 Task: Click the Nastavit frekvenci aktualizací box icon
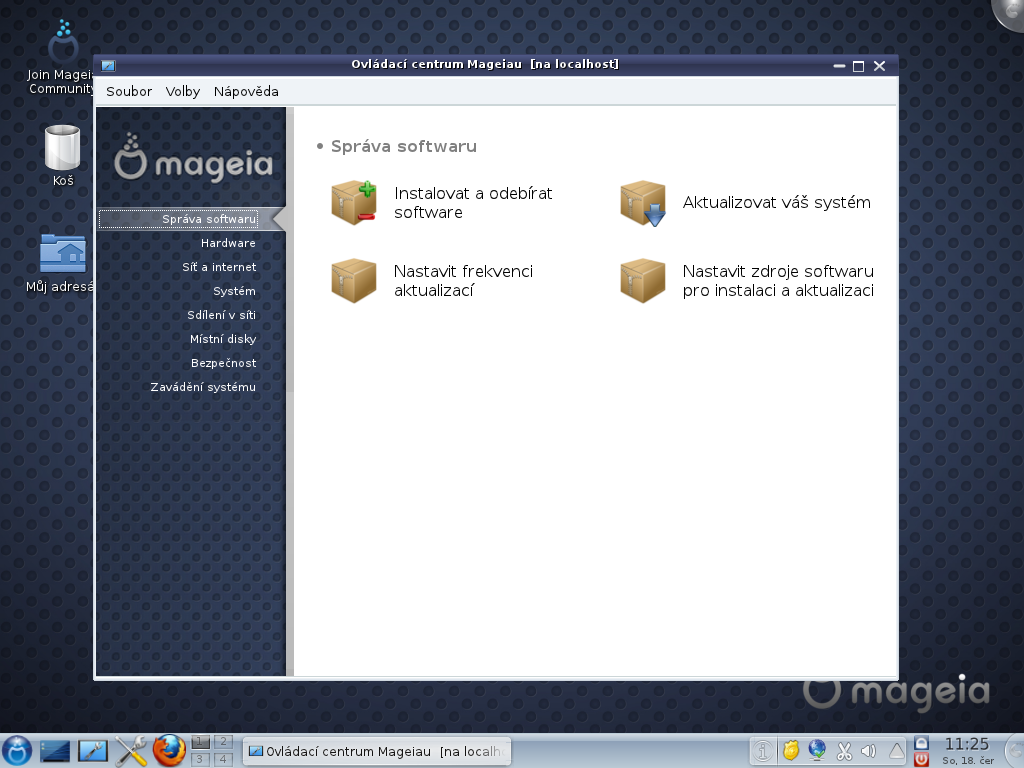point(353,281)
